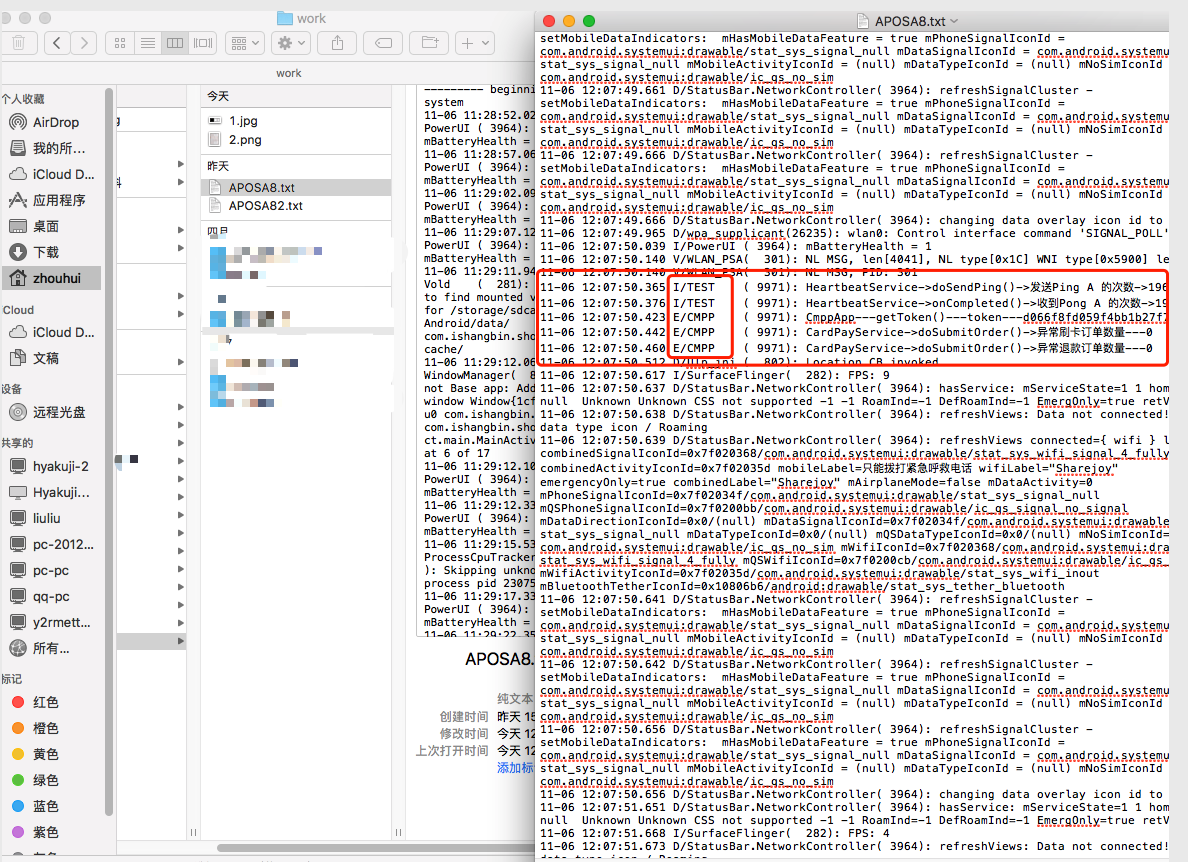1188x862 pixels.
Task: Click the 添加标 add tags link
Action: (x=515, y=767)
